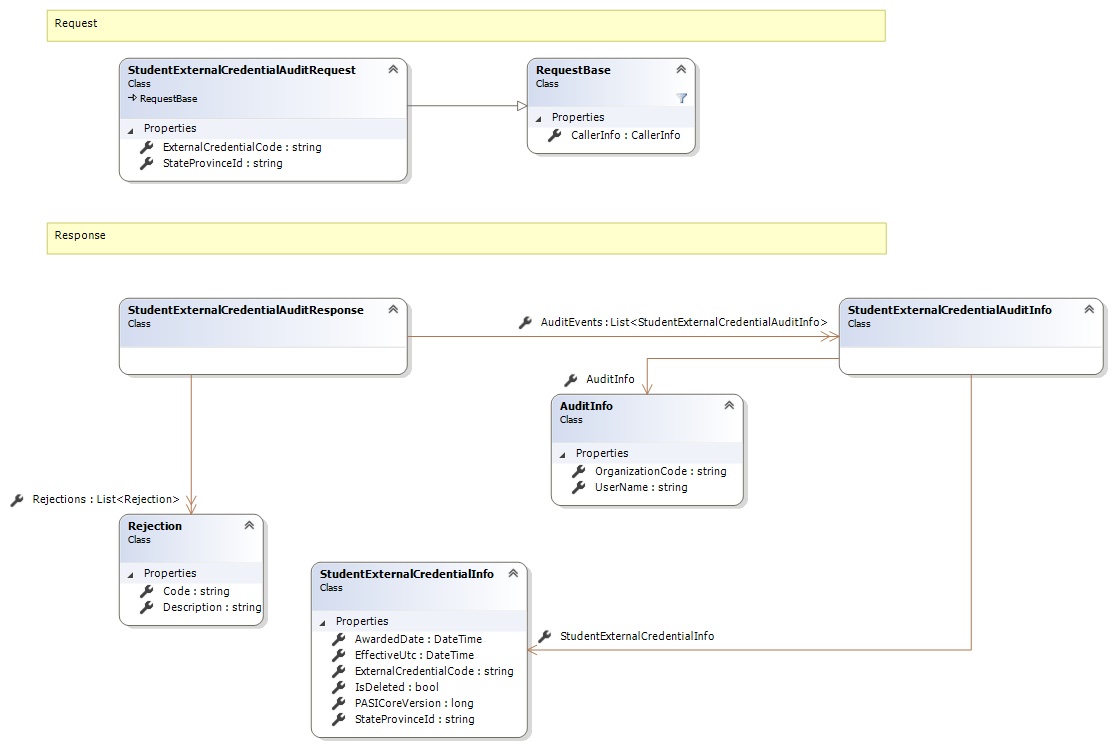1112x746 pixels.
Task: Click the AuditEvents association wrench icon
Action: point(525,323)
